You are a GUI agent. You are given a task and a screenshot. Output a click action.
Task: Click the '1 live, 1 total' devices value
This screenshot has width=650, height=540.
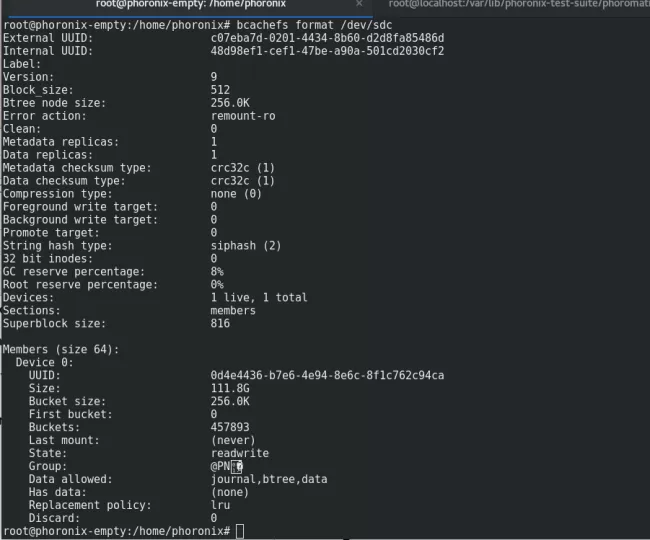click(x=259, y=297)
